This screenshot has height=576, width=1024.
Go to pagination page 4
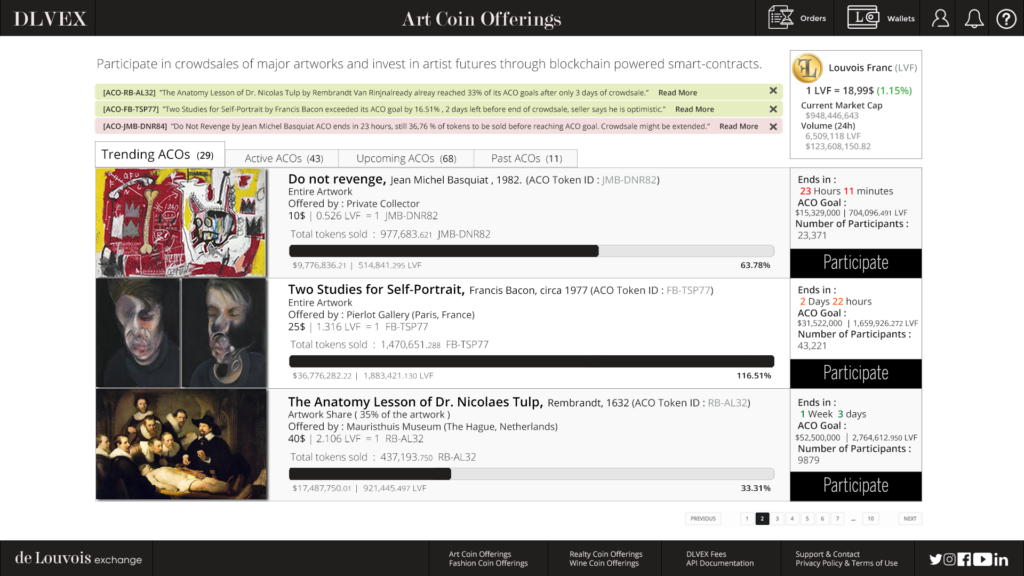(x=792, y=519)
